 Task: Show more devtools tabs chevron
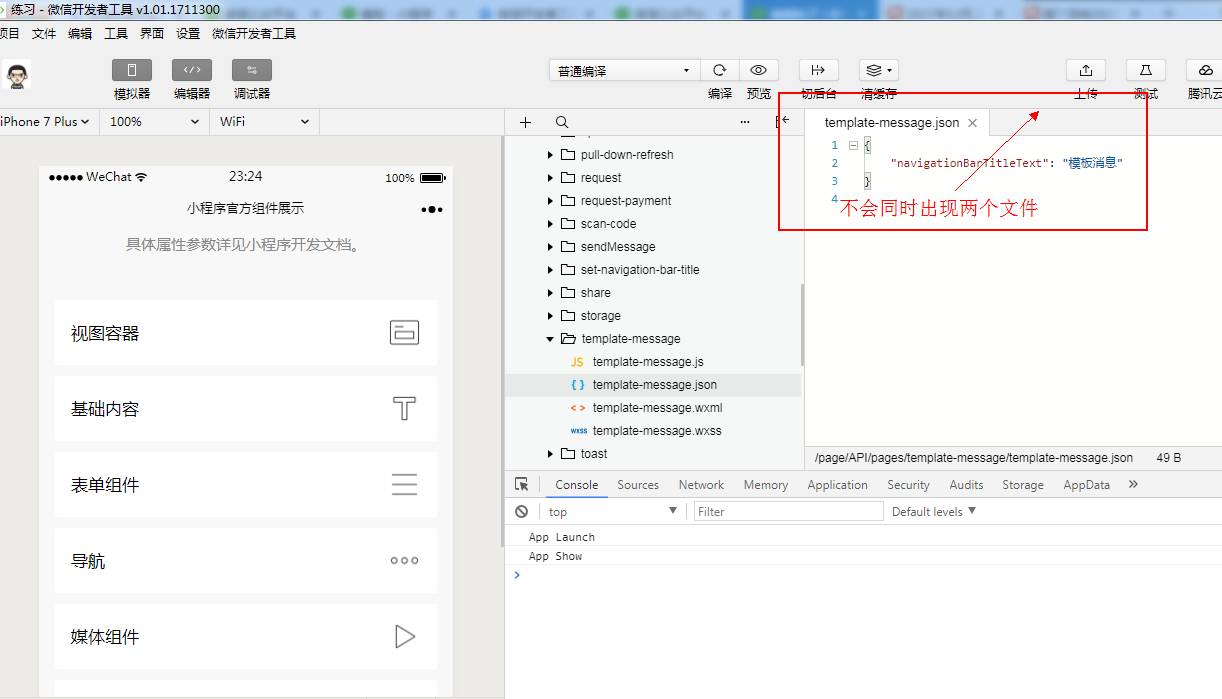click(x=1133, y=484)
